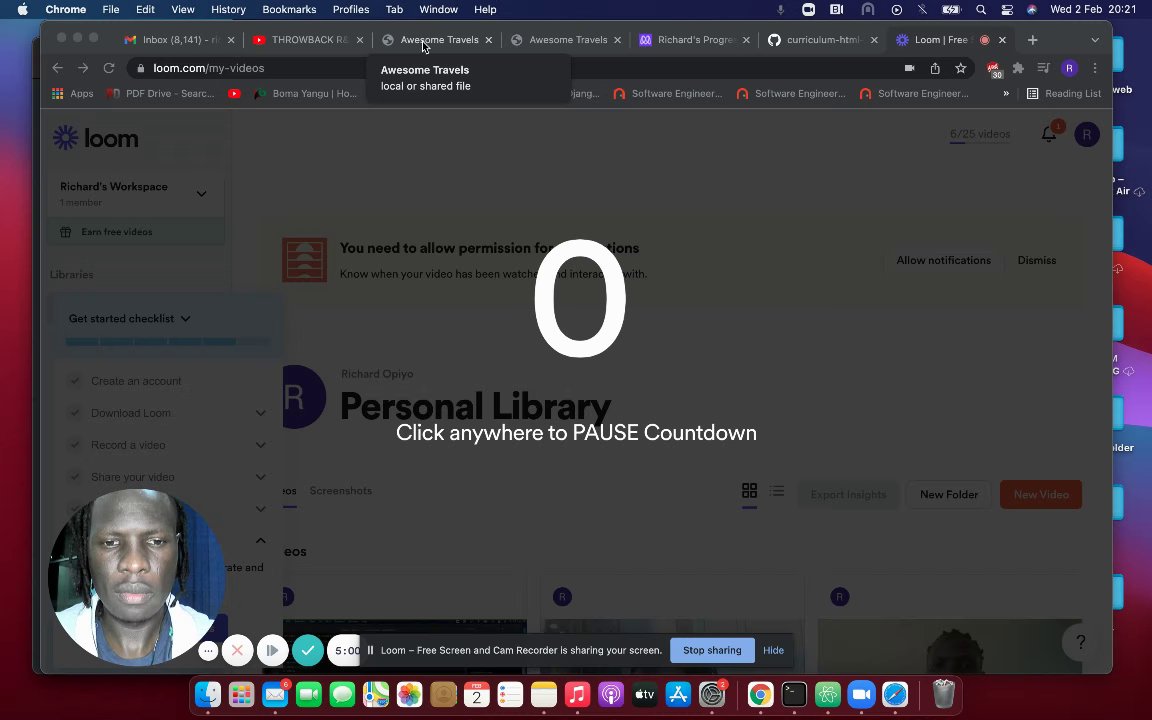
Task: Click Stop sharing in the share bar
Action: pyautogui.click(x=712, y=650)
